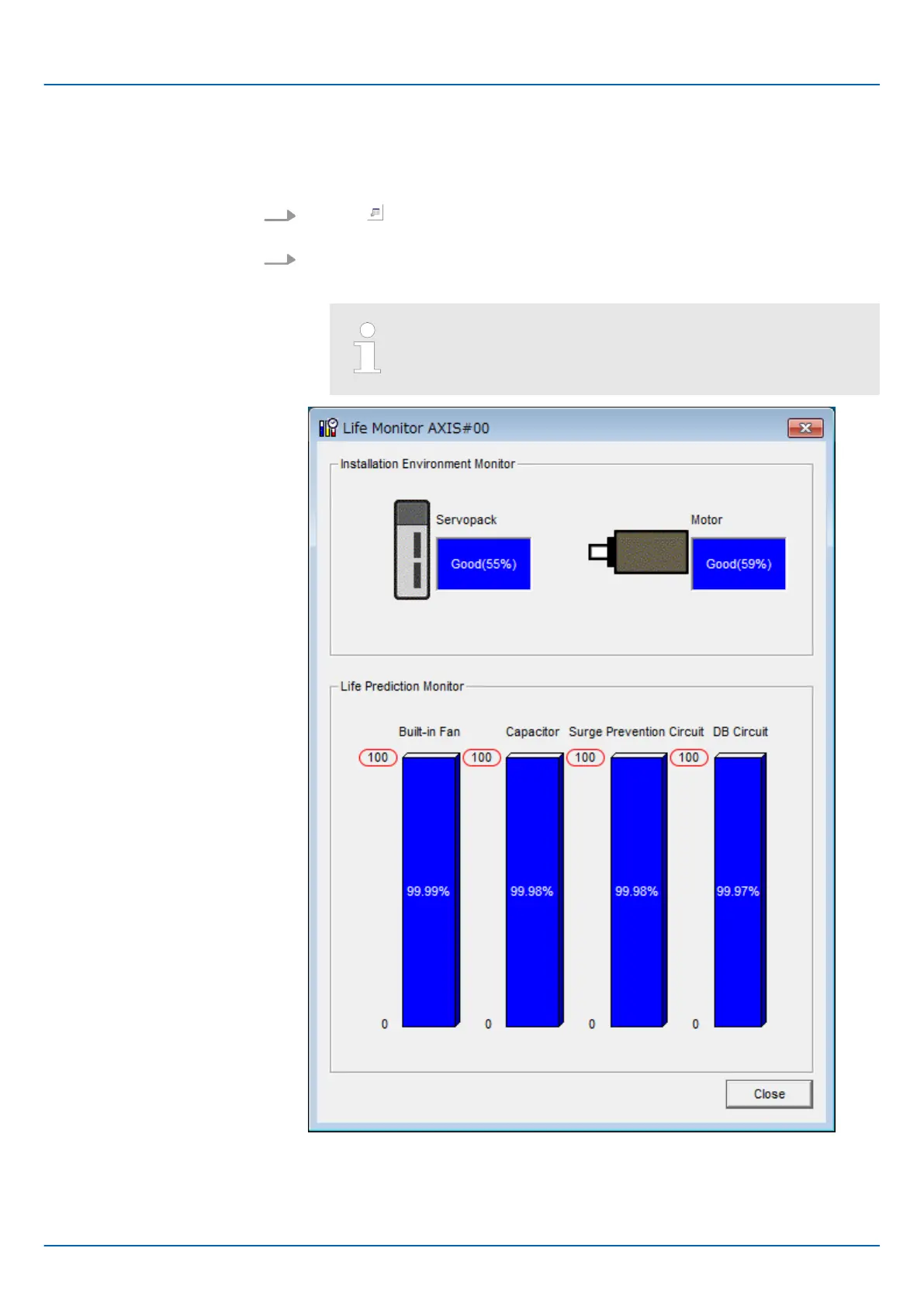Click the Motor Good(59%) status box
Image resolution: width=924 pixels, height=1307 pixels.
tap(739, 563)
